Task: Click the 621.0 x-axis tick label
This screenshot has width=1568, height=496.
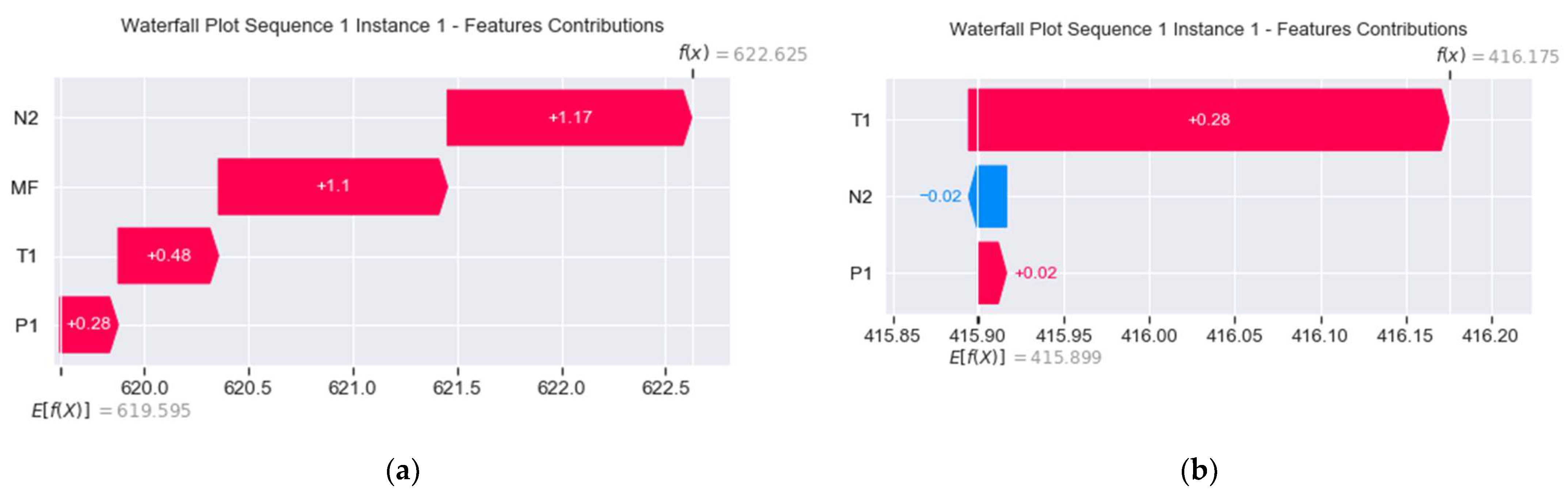Action: click(352, 388)
